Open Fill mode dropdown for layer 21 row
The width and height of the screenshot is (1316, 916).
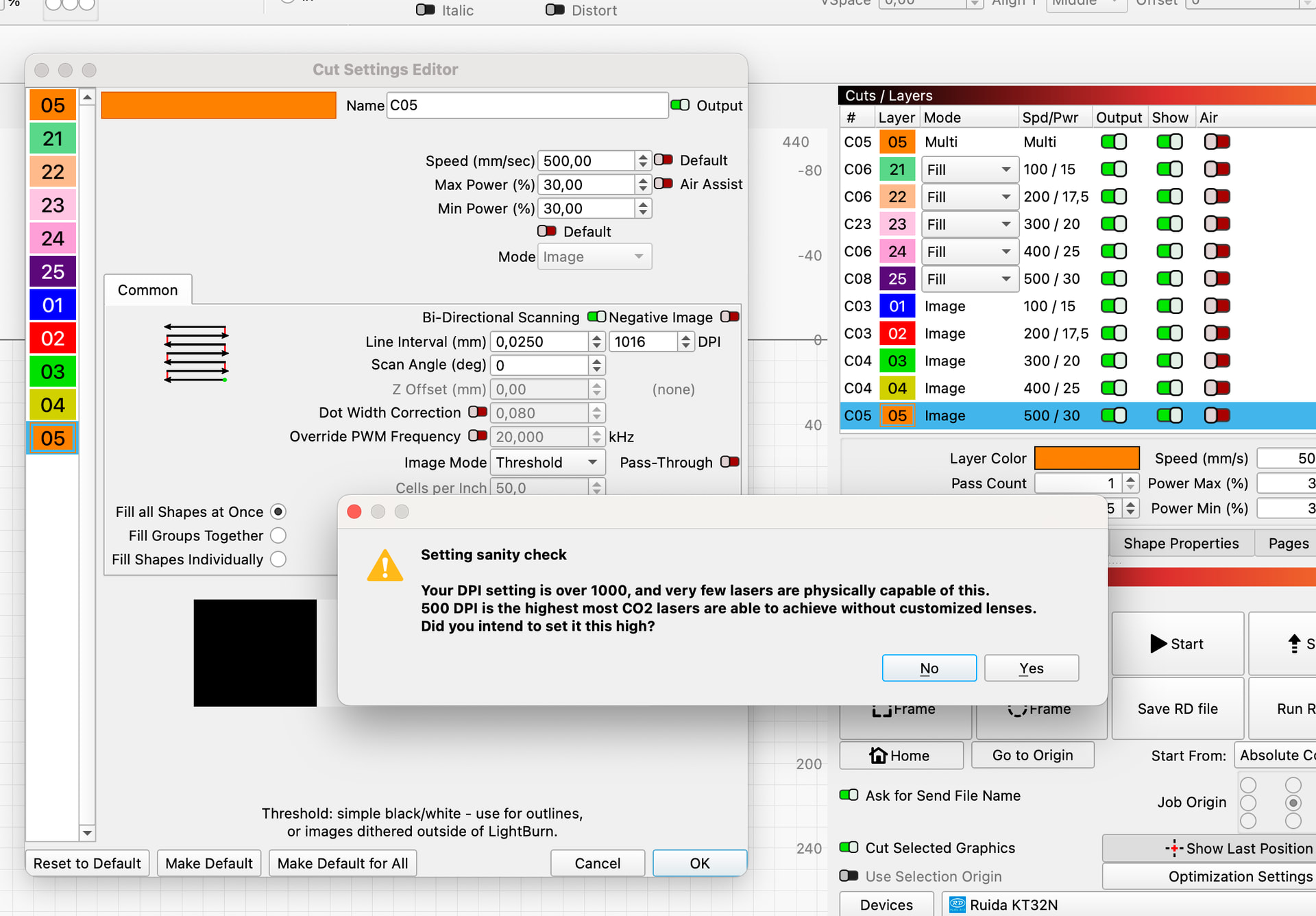click(969, 169)
